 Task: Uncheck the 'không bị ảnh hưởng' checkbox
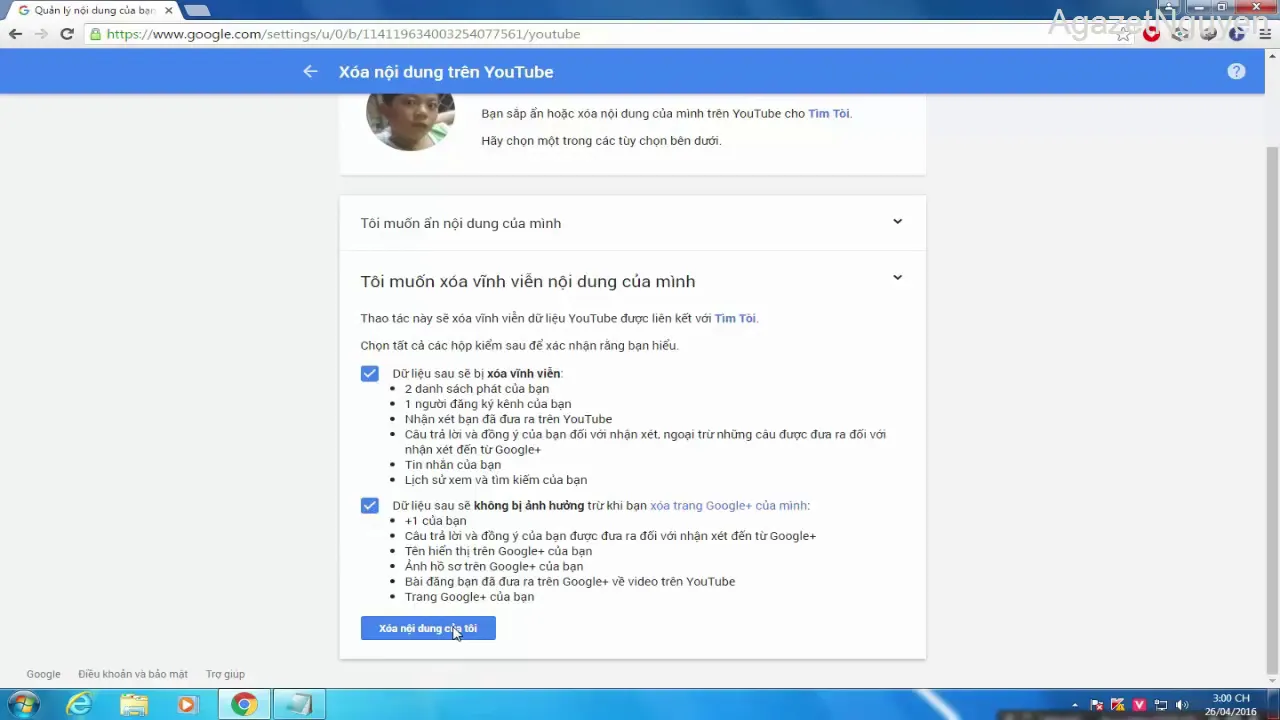[x=370, y=505]
